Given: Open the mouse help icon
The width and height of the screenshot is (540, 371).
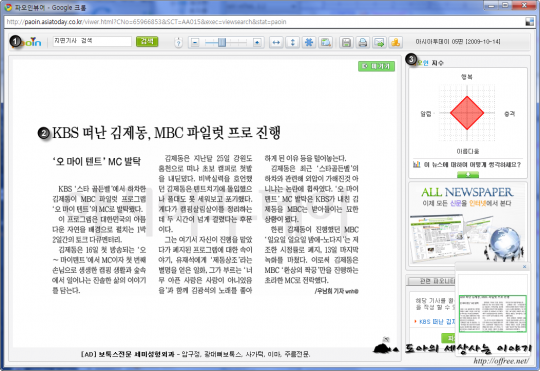Looking at the screenshot, I should [x=178, y=42].
